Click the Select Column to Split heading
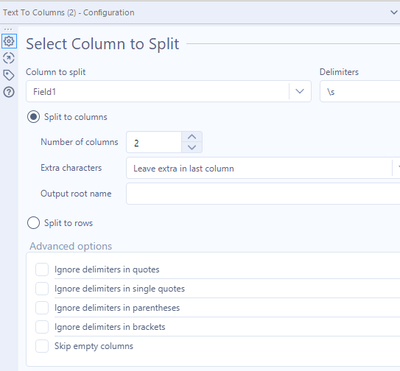 pos(103,44)
